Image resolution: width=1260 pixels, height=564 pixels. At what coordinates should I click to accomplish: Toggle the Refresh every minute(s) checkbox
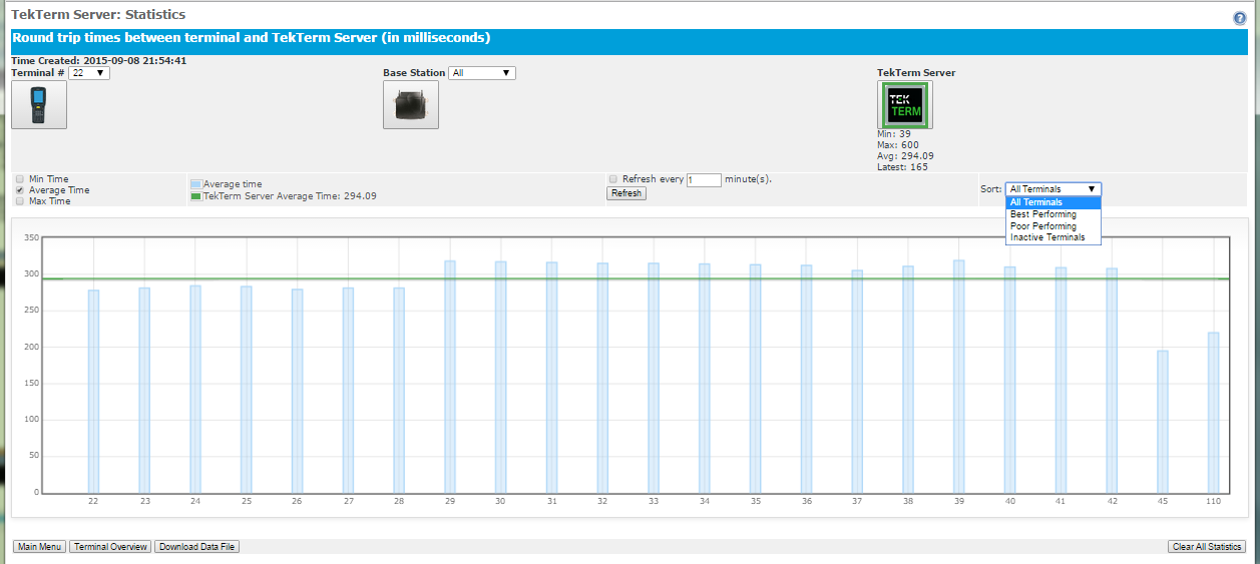click(x=613, y=179)
